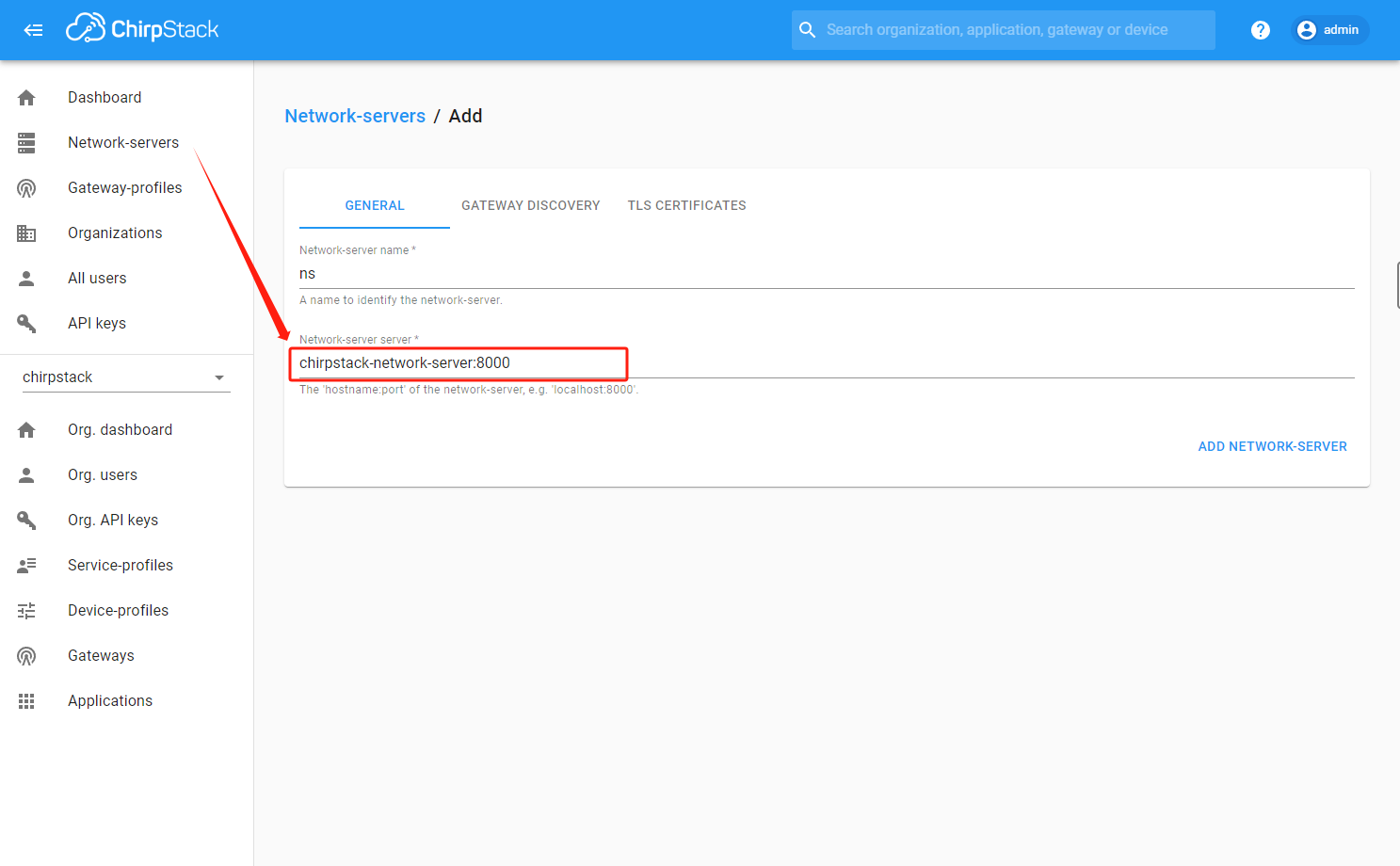Click the top search input box

[1004, 30]
